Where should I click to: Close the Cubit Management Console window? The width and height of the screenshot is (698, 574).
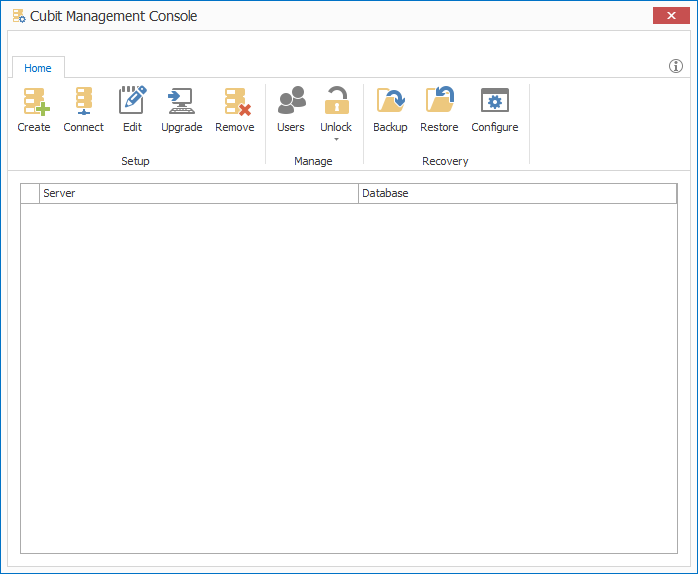[668, 15]
